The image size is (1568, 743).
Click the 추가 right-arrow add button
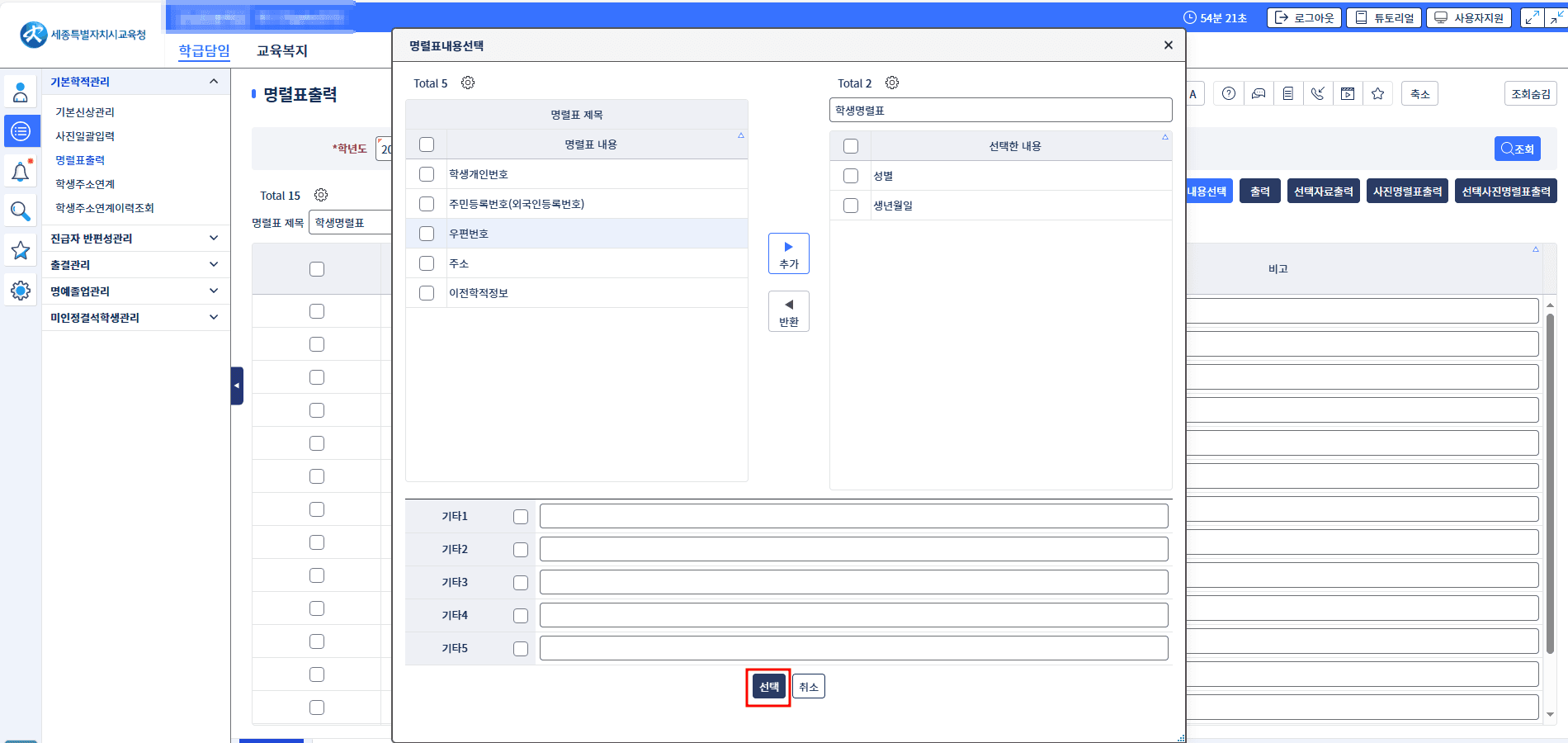pyautogui.click(x=789, y=253)
